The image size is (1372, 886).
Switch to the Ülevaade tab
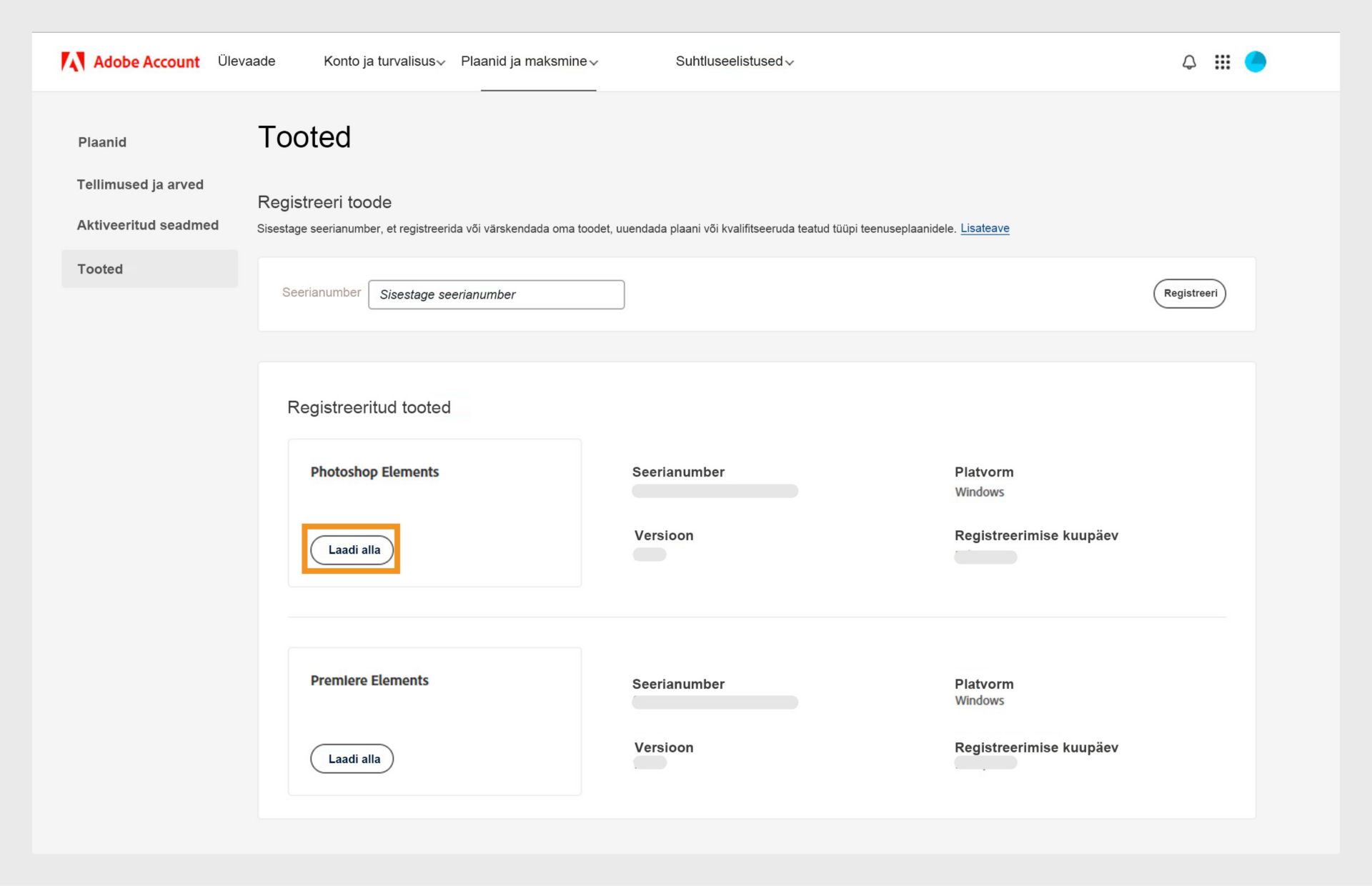(x=246, y=61)
